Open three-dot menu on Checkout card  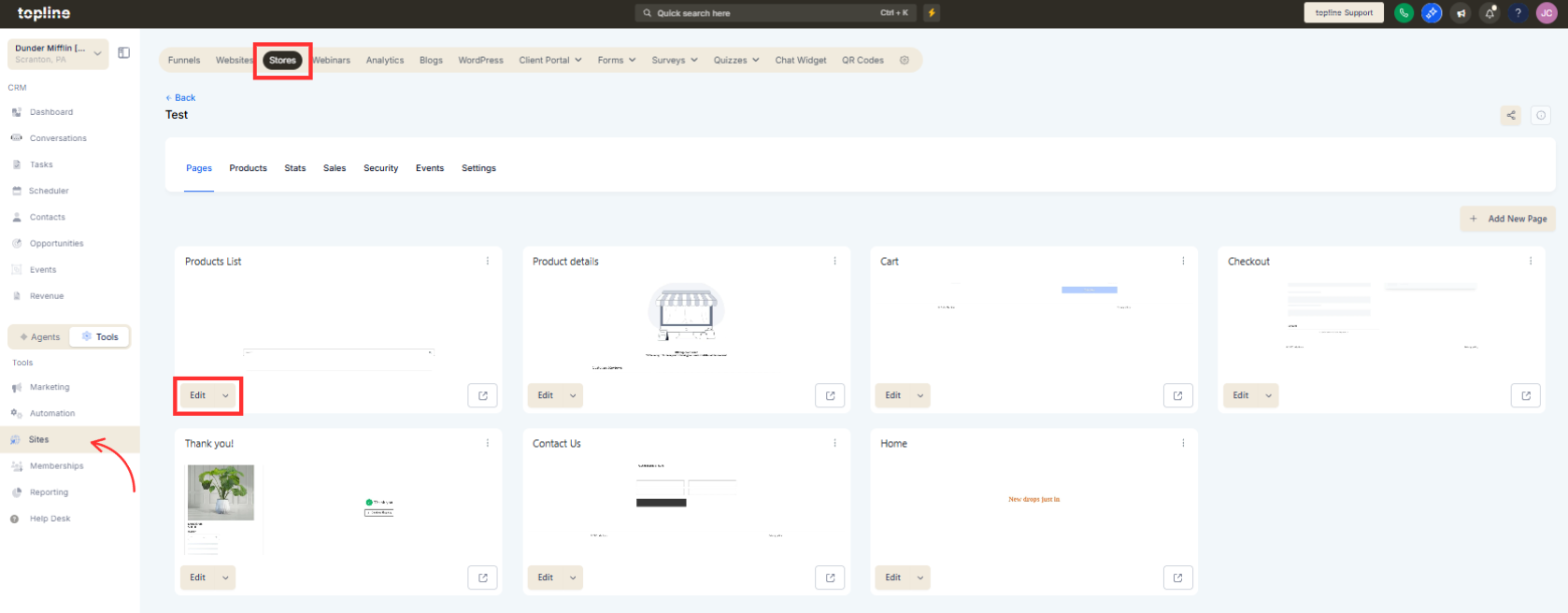(x=1531, y=262)
